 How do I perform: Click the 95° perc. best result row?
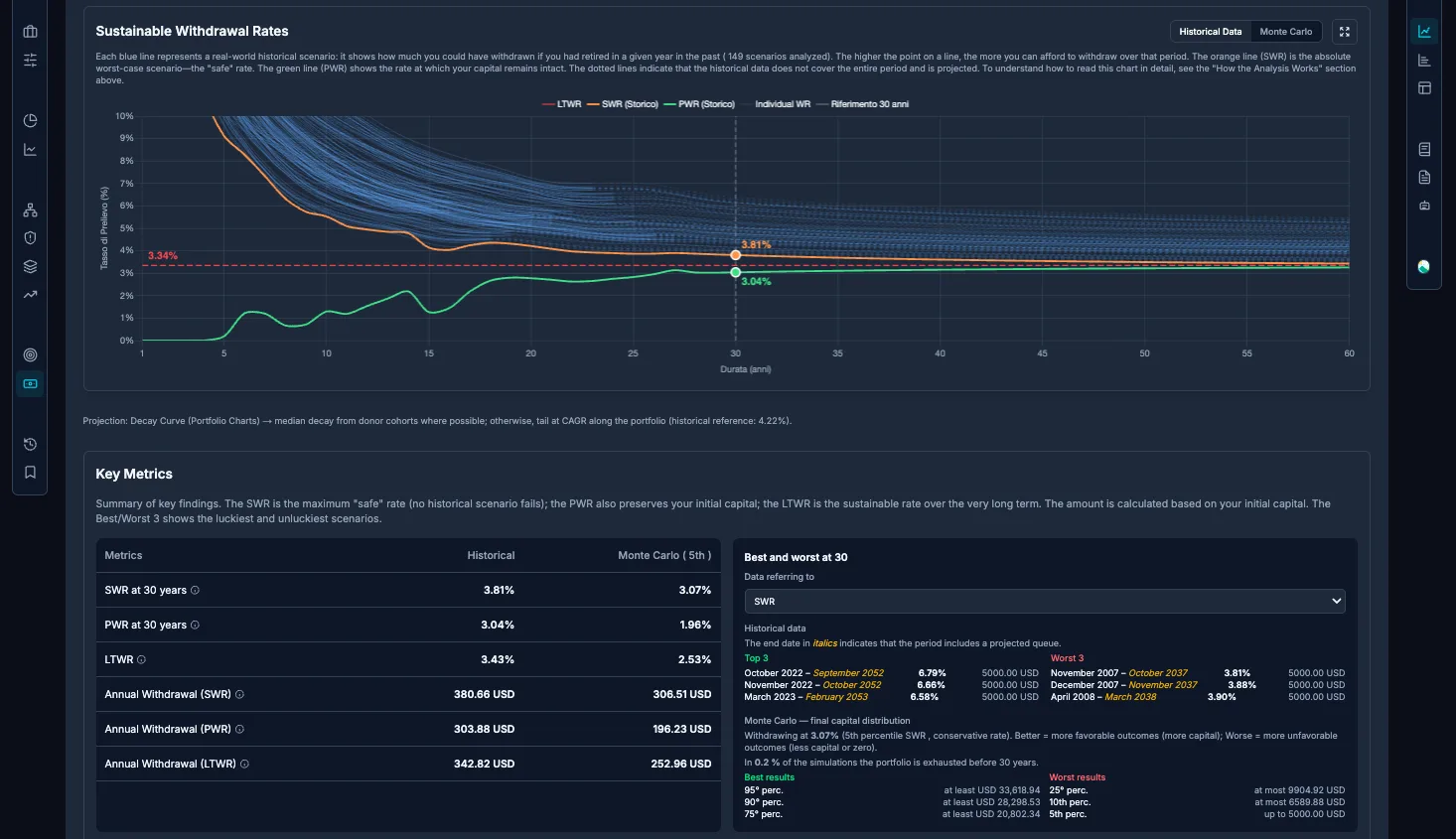point(892,790)
